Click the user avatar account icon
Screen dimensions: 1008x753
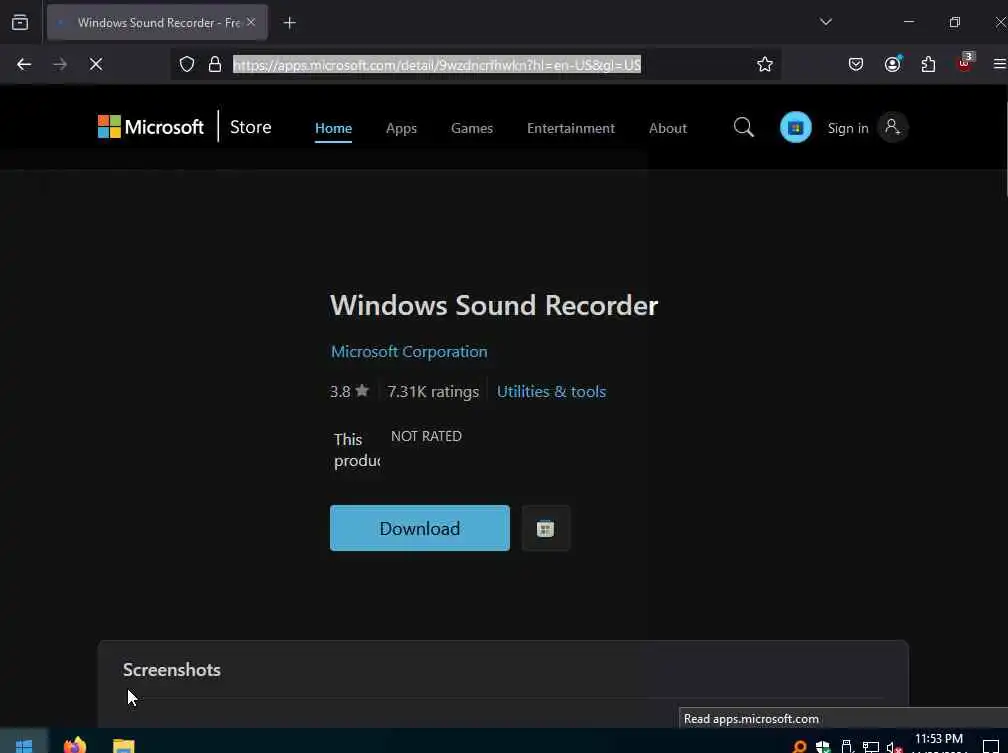coord(892,127)
